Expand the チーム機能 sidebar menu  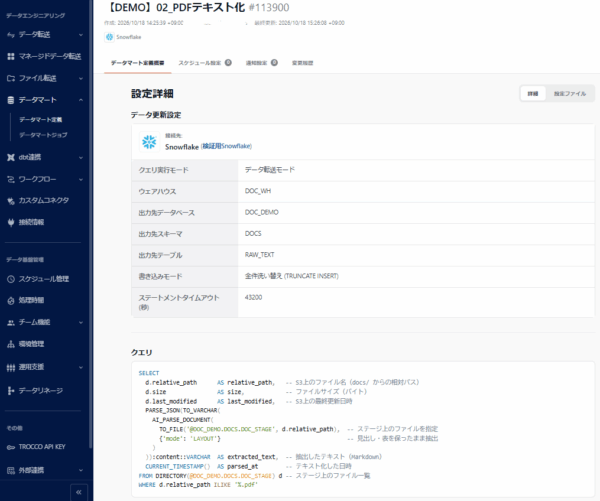pyautogui.click(x=81, y=323)
